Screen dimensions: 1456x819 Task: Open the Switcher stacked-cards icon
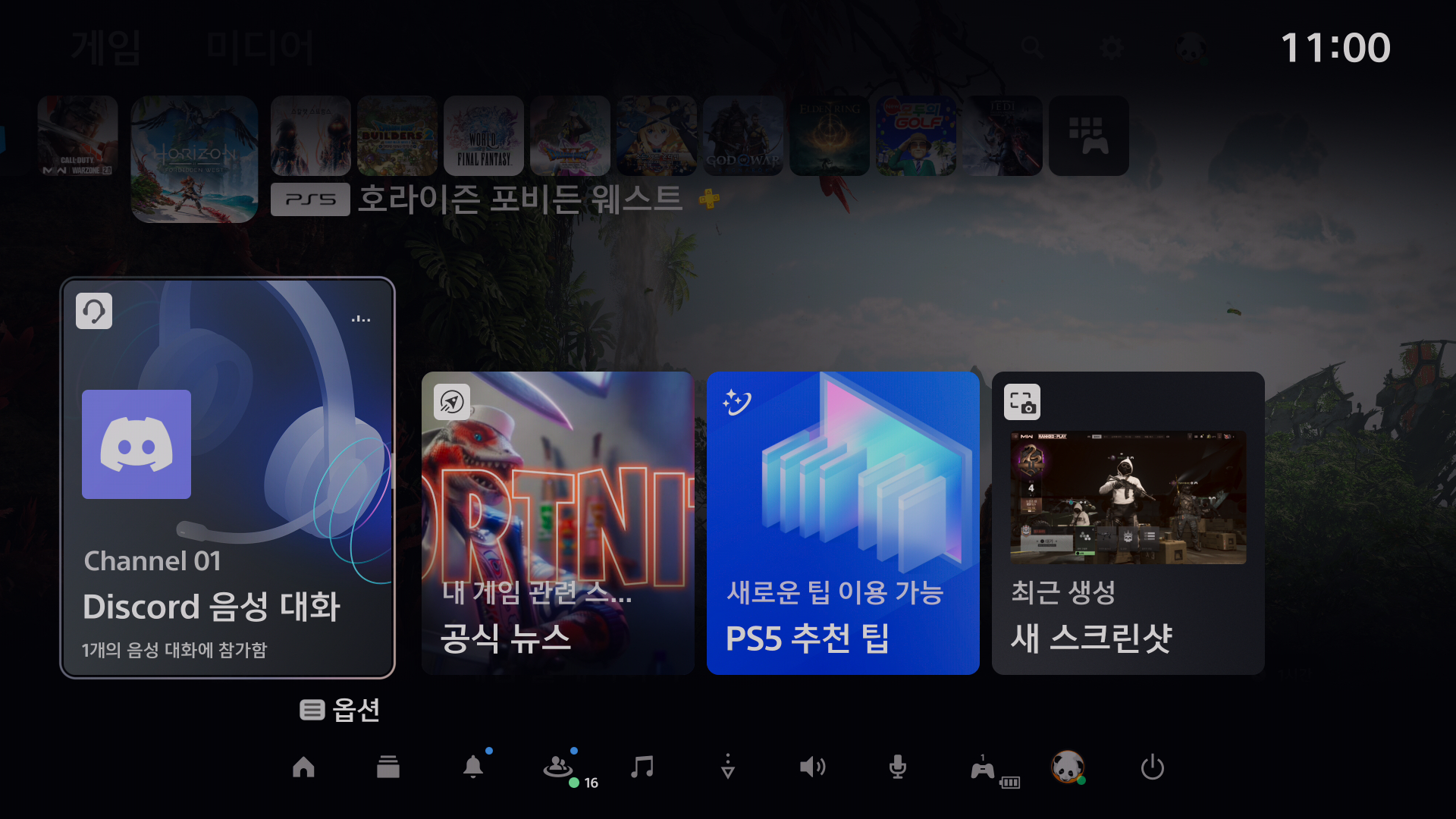(388, 767)
